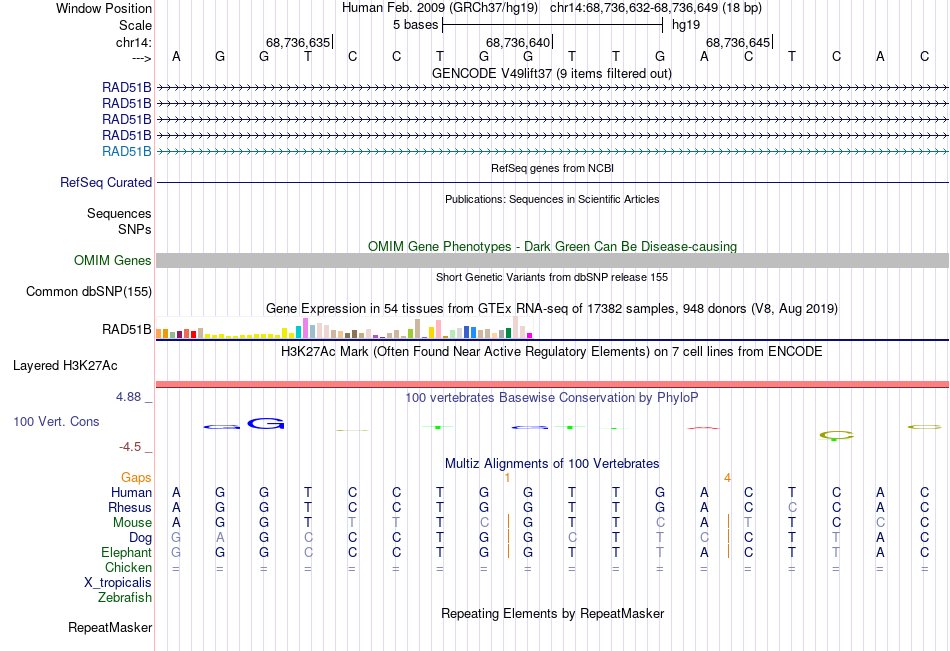
Task: Click the chr14: ruler label
Action: pos(134,42)
